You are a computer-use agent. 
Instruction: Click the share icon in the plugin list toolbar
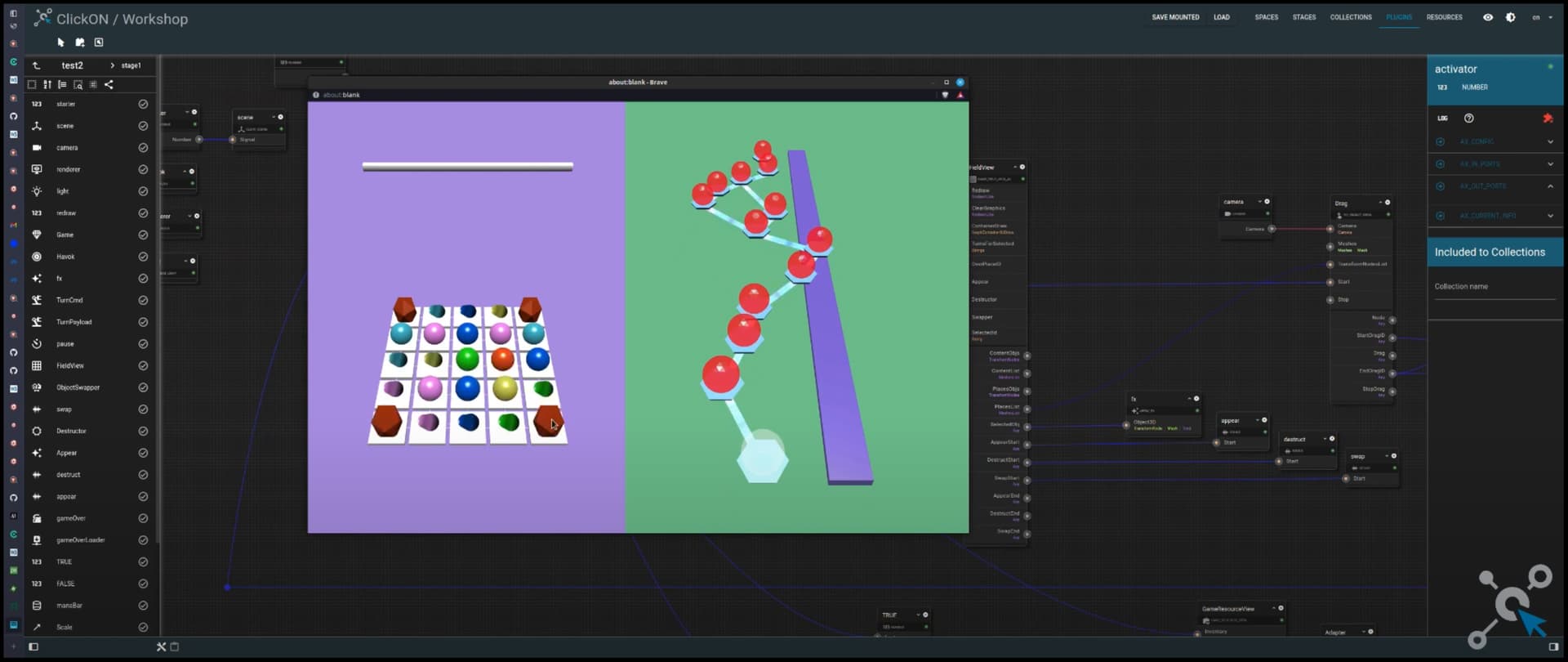pos(109,84)
